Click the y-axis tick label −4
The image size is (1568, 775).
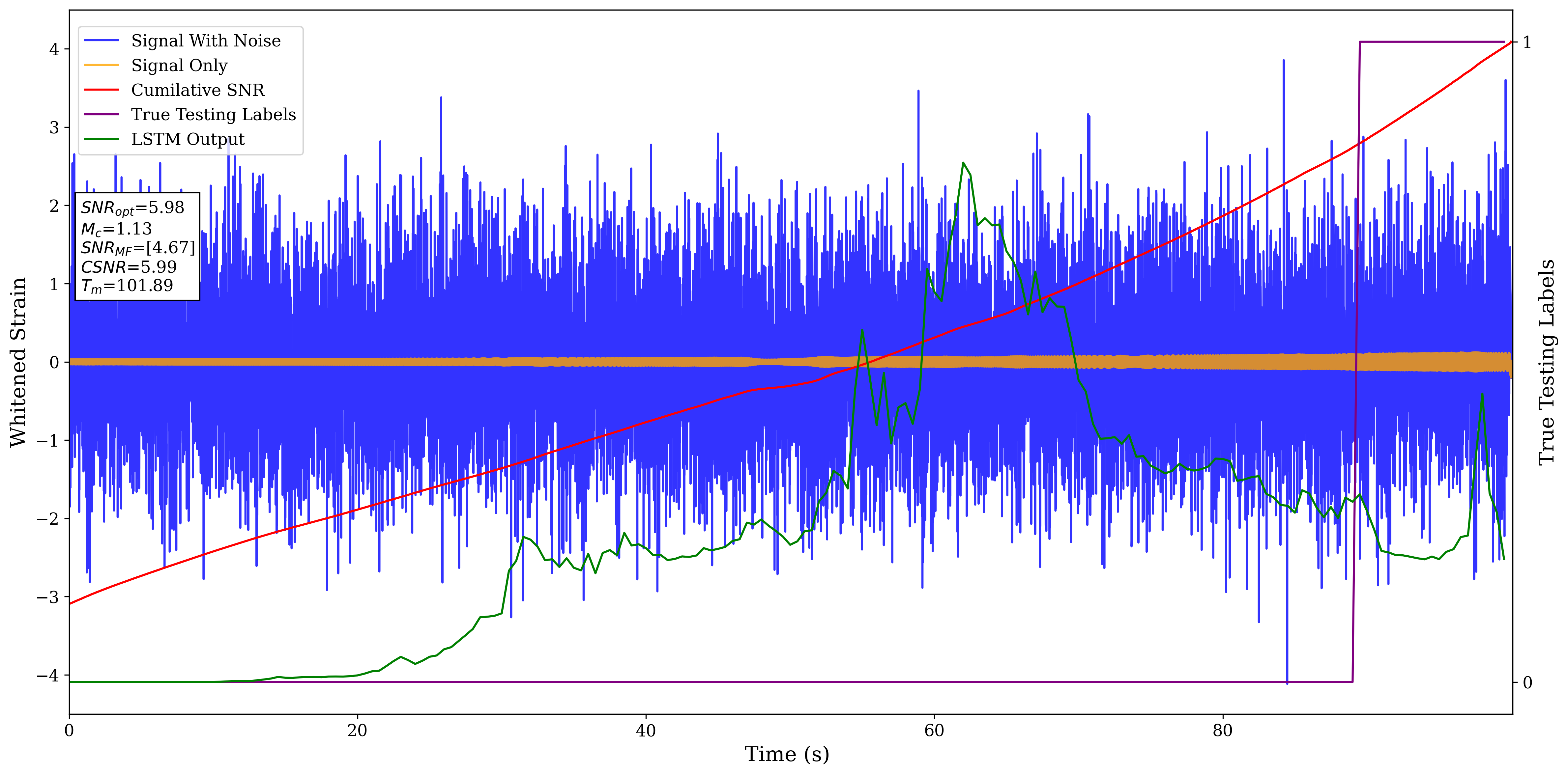(x=48, y=675)
